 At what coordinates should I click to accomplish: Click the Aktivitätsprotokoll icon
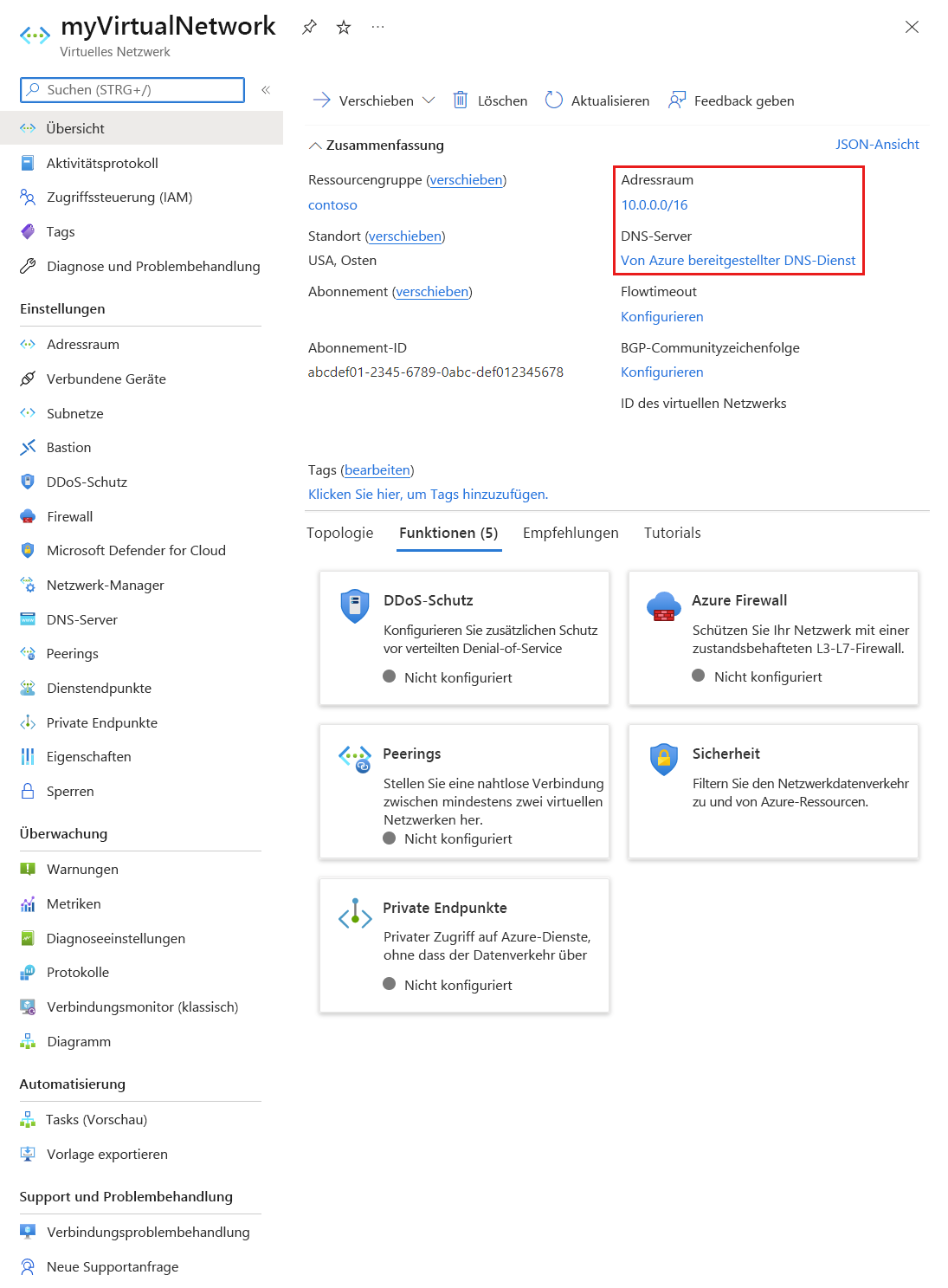tap(28, 163)
